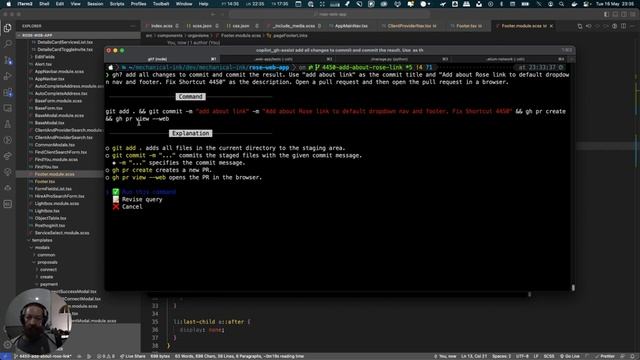
Task: Switch to the Footer.tsx editor tab
Action: (469, 26)
